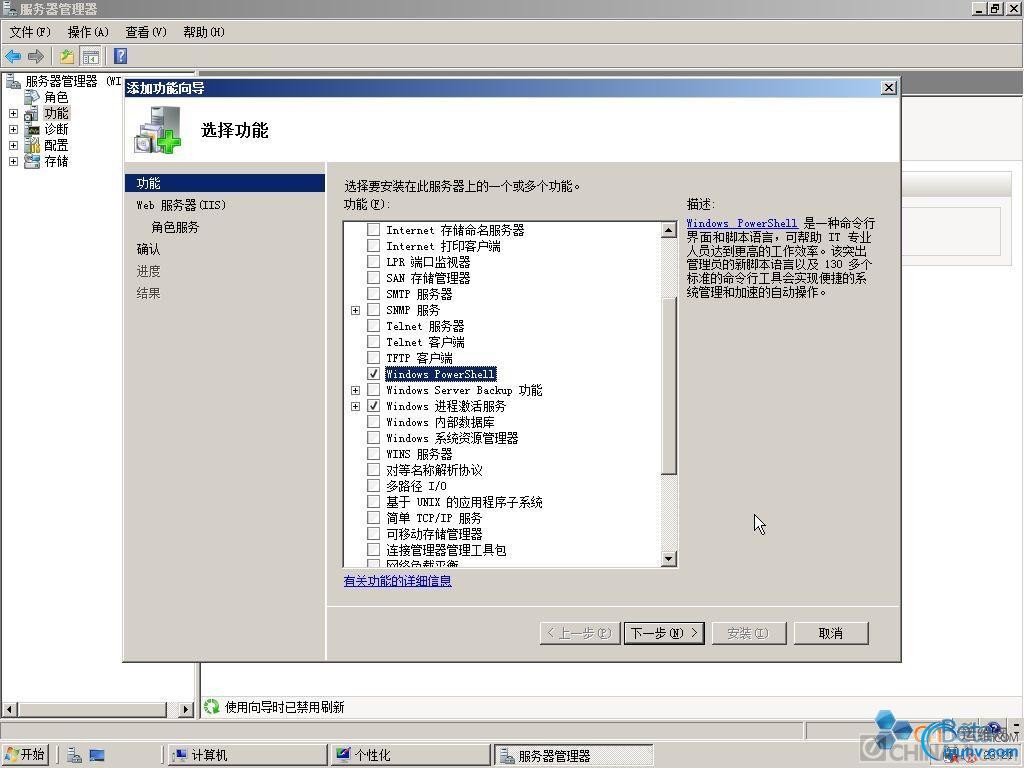Open the 操作(A) menu
This screenshot has width=1024, height=768.
(x=88, y=32)
